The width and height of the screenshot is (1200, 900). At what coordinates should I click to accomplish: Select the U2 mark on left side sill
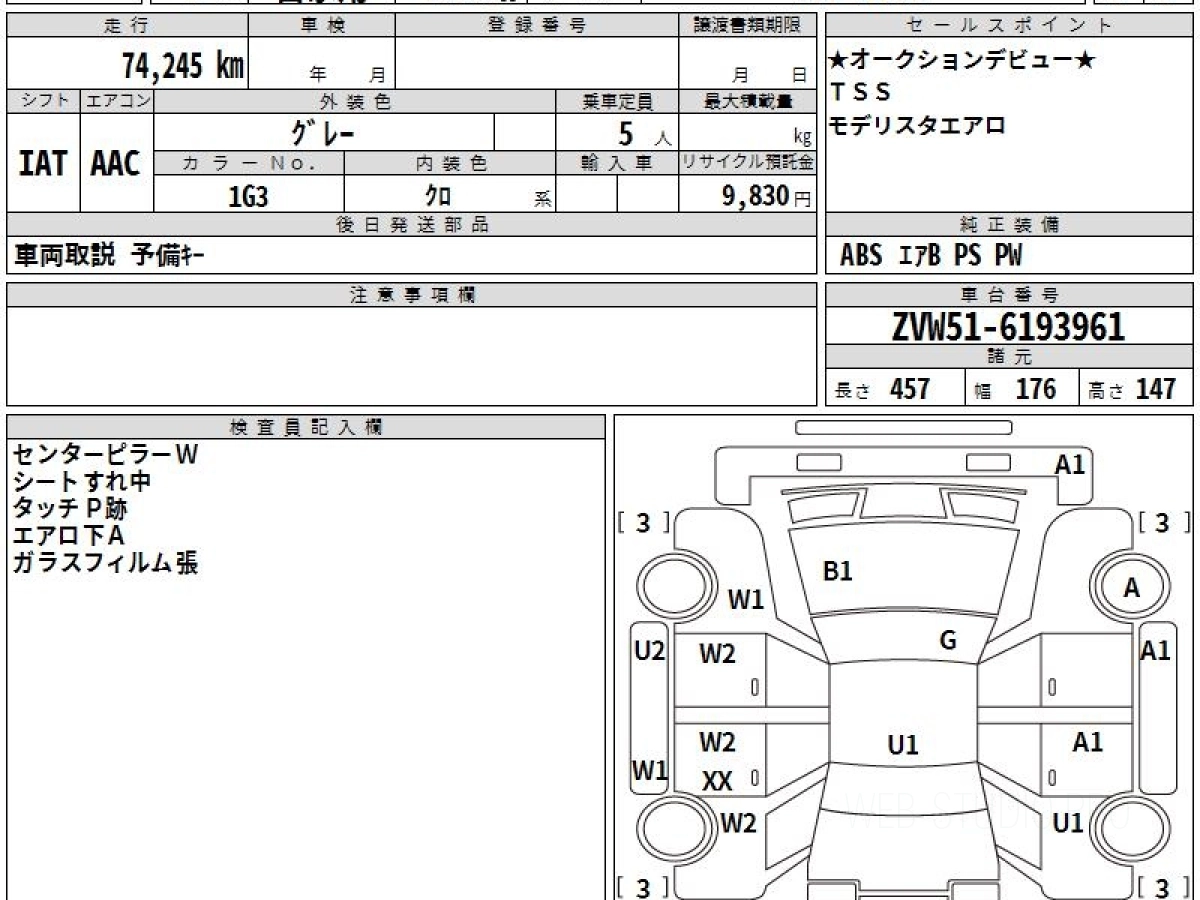[x=650, y=651]
